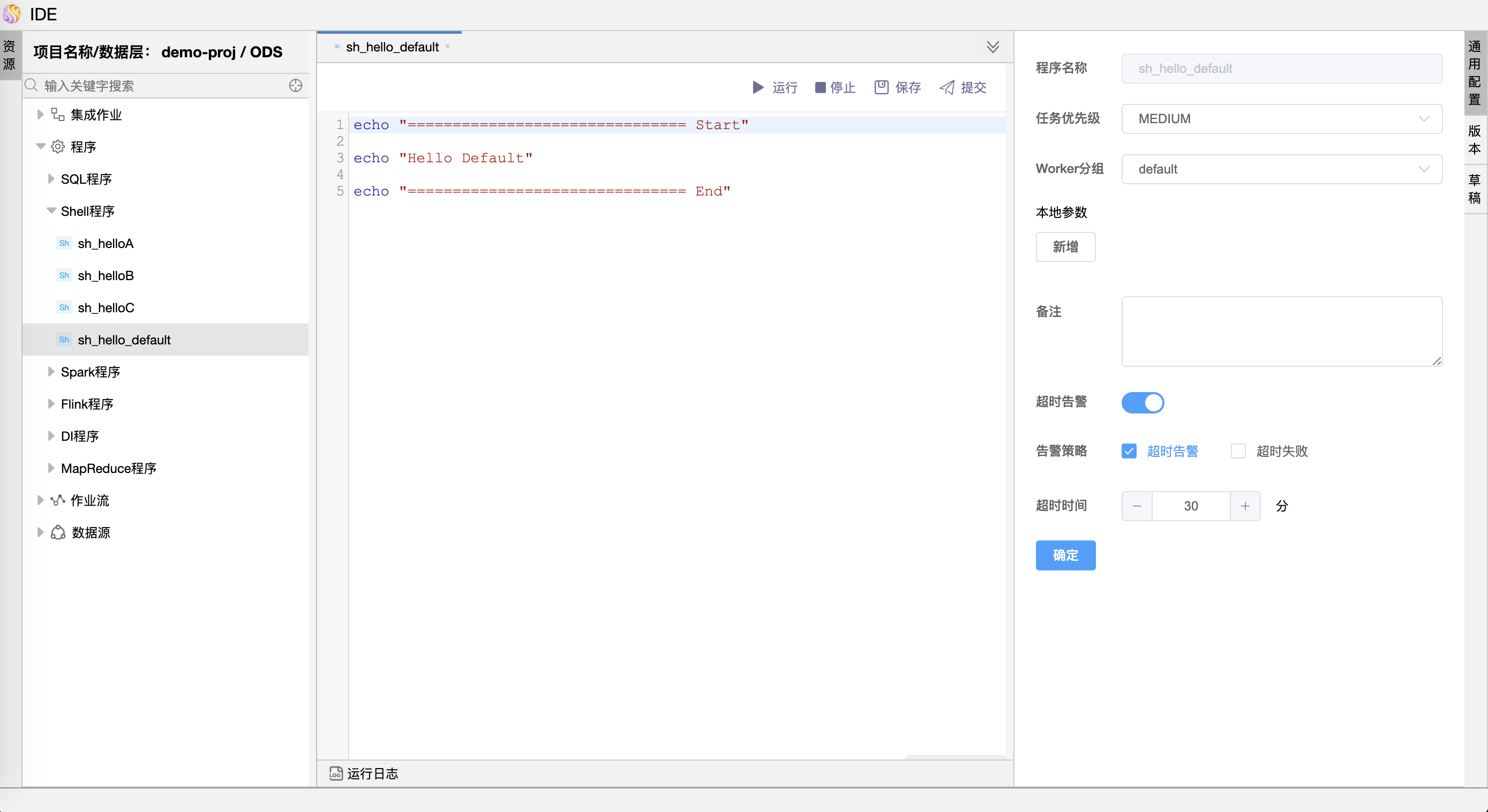
Task: Click the 确定 confirm button
Action: 1065,555
